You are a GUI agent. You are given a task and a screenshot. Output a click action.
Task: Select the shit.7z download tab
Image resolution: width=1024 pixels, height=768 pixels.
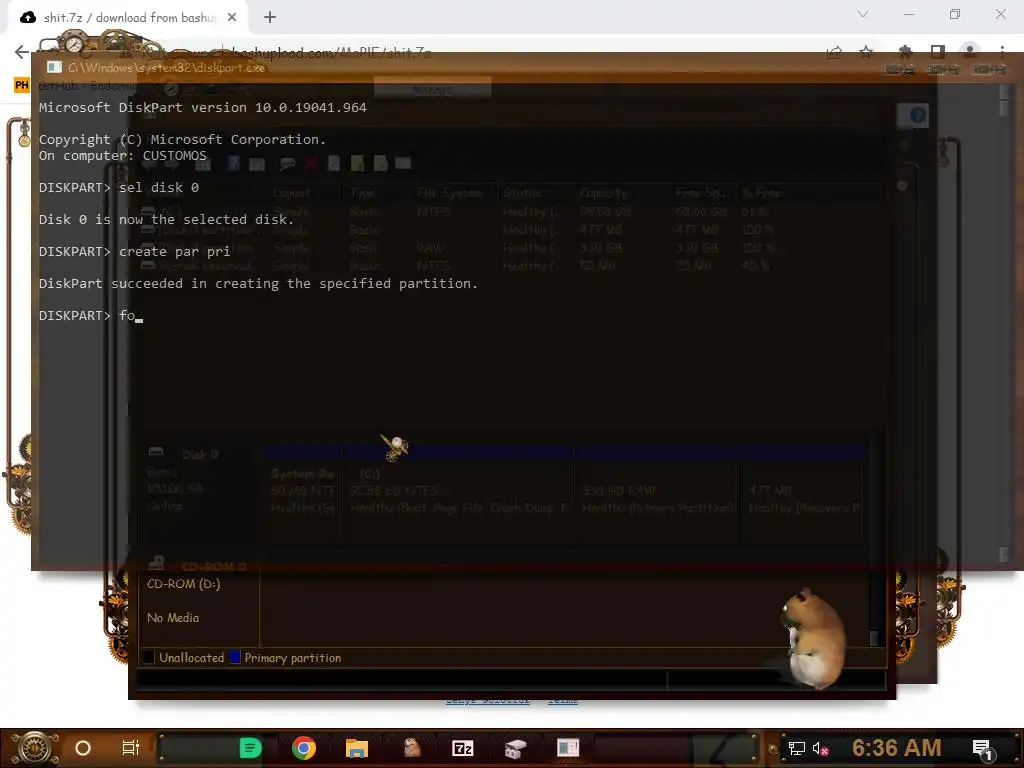click(x=129, y=18)
